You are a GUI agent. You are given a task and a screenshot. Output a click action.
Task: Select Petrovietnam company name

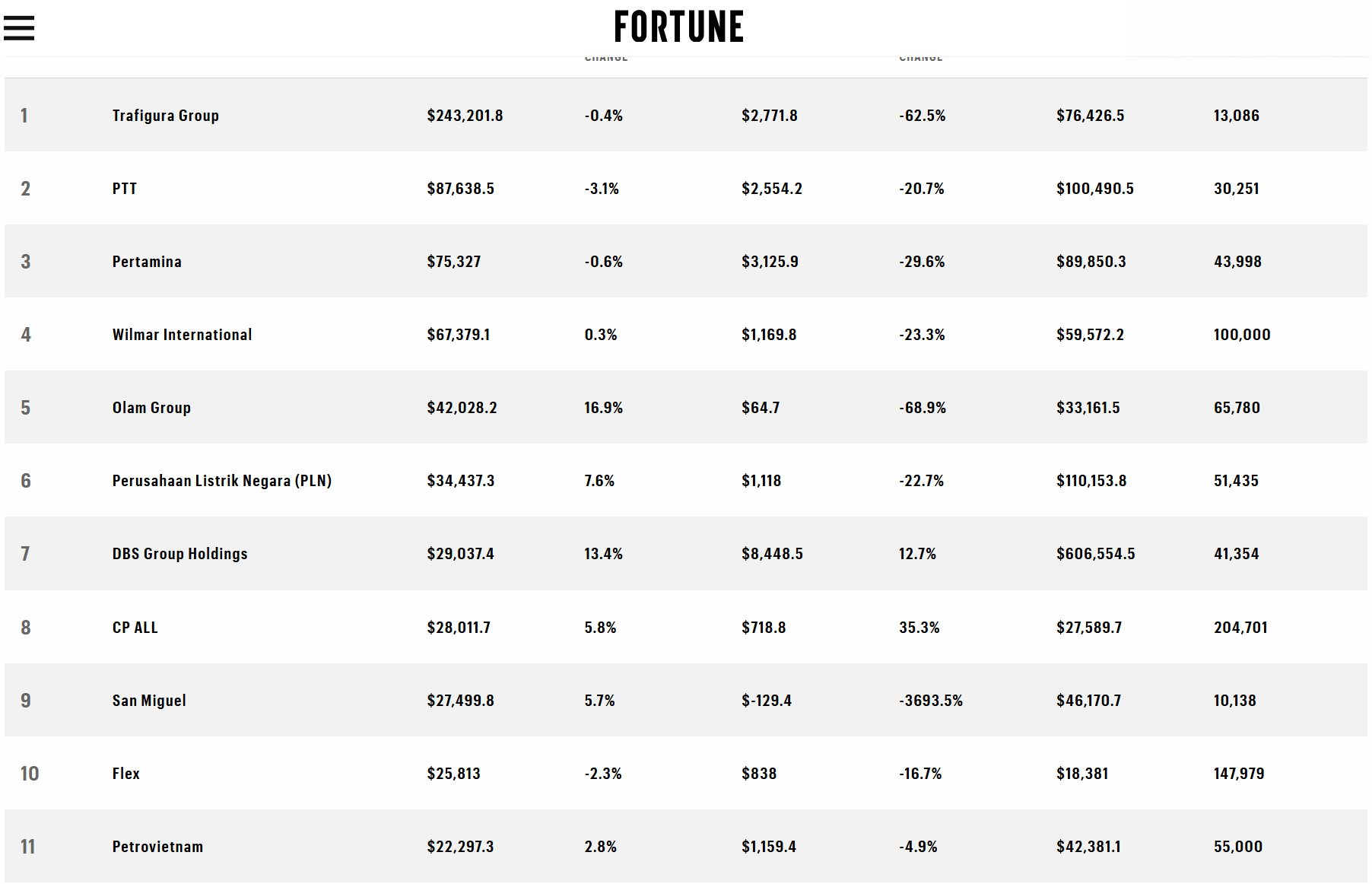pos(157,847)
